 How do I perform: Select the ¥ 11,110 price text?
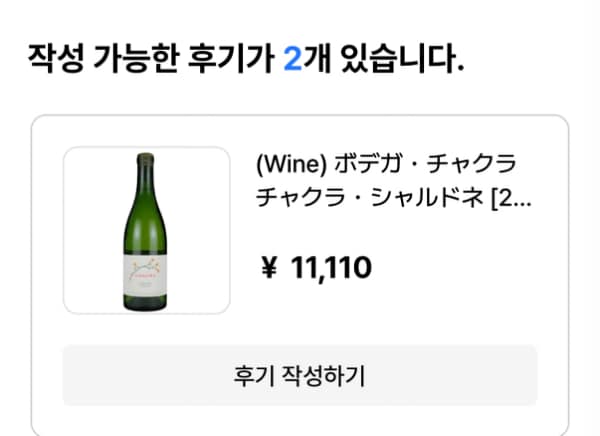tap(315, 268)
